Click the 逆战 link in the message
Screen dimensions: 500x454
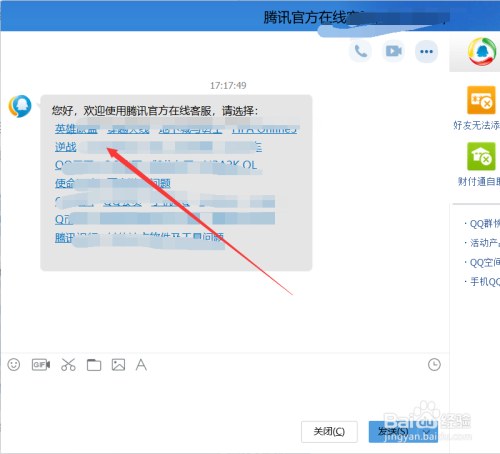66,147
